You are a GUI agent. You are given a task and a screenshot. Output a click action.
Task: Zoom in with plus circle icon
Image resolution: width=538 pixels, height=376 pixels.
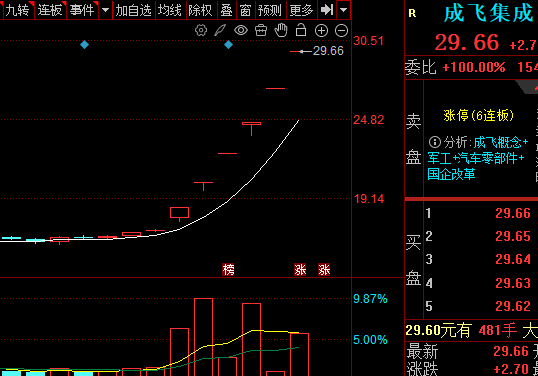coord(321,31)
